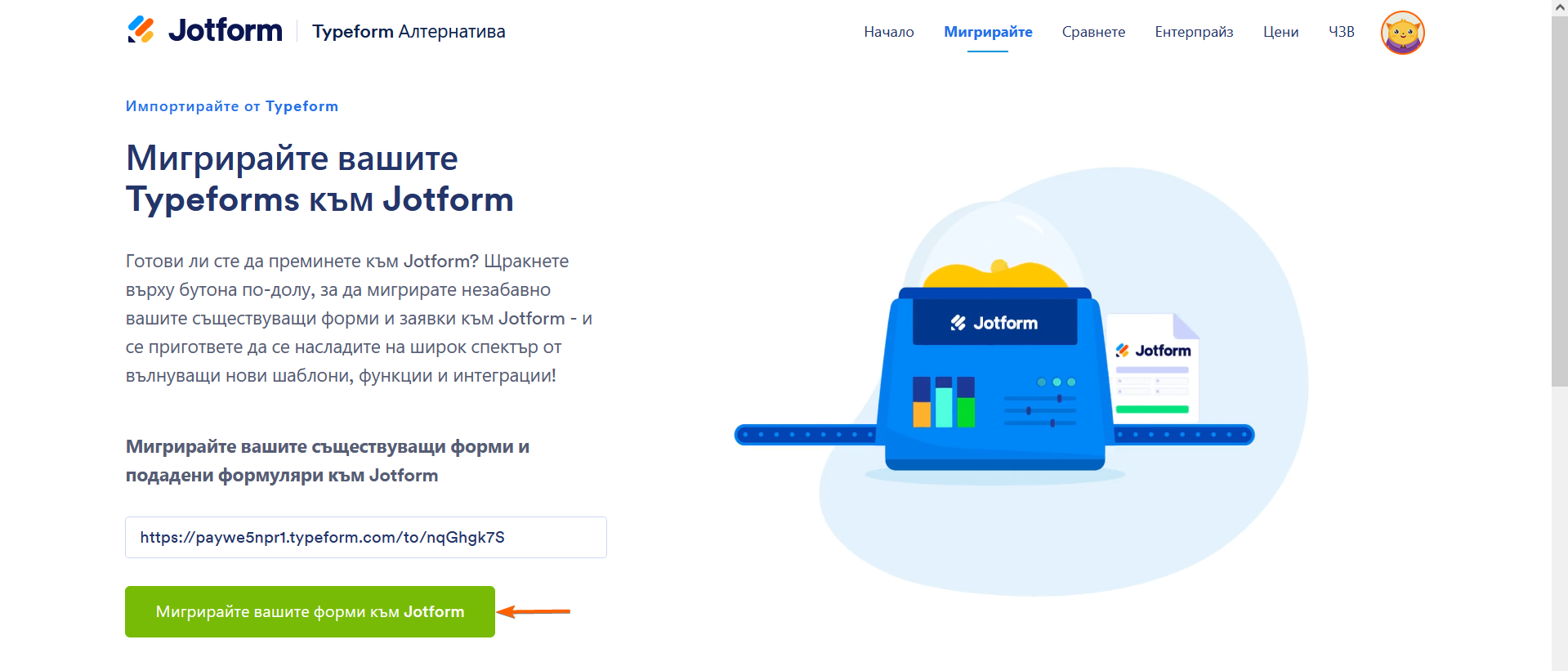Click the paragraph starting with Готови ли сте
Screen dimensions: 1568x671
point(359,318)
